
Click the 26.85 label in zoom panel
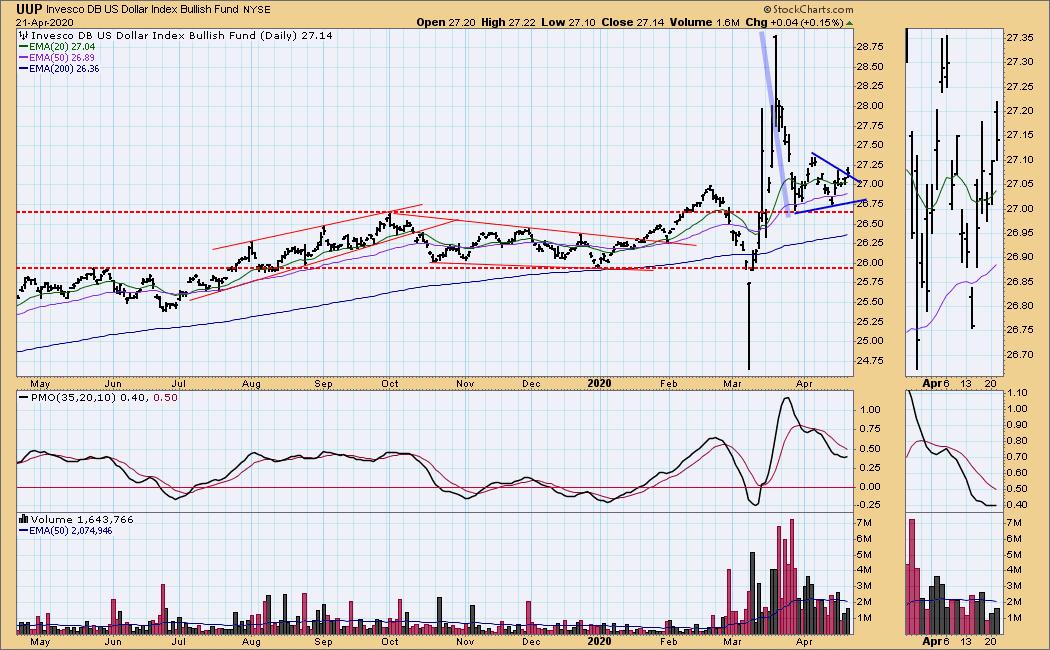point(1019,281)
